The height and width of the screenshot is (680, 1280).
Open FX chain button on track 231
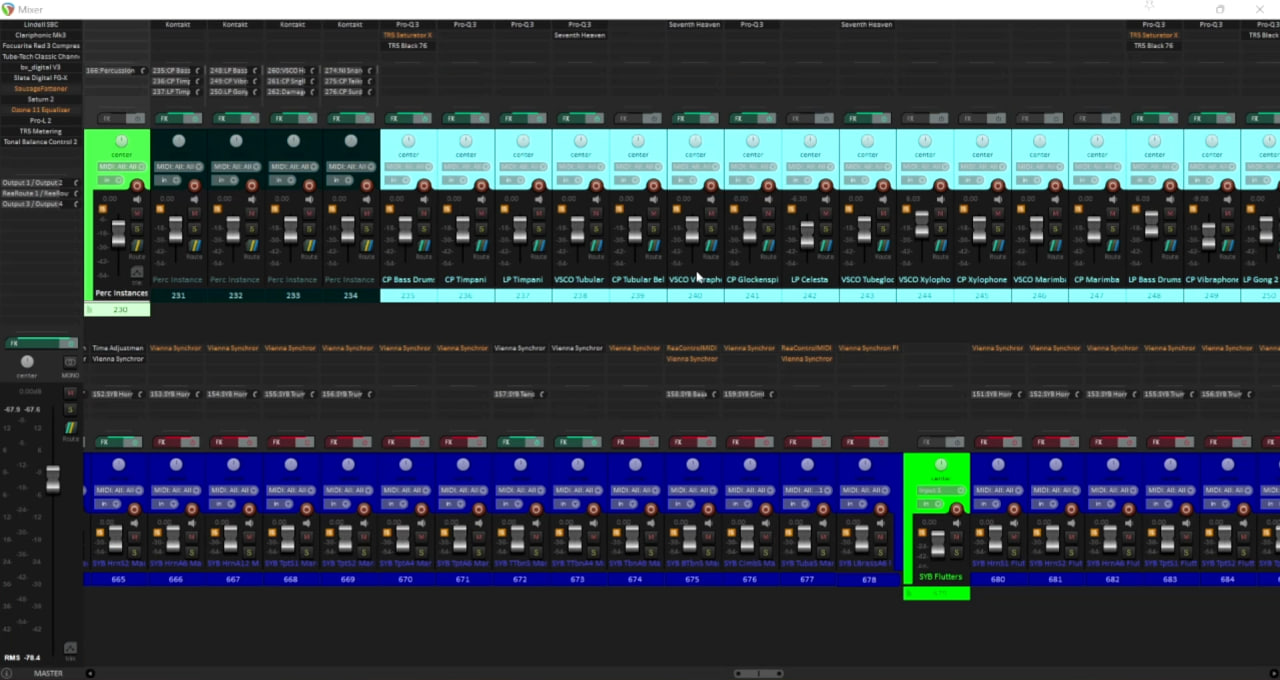(169, 118)
